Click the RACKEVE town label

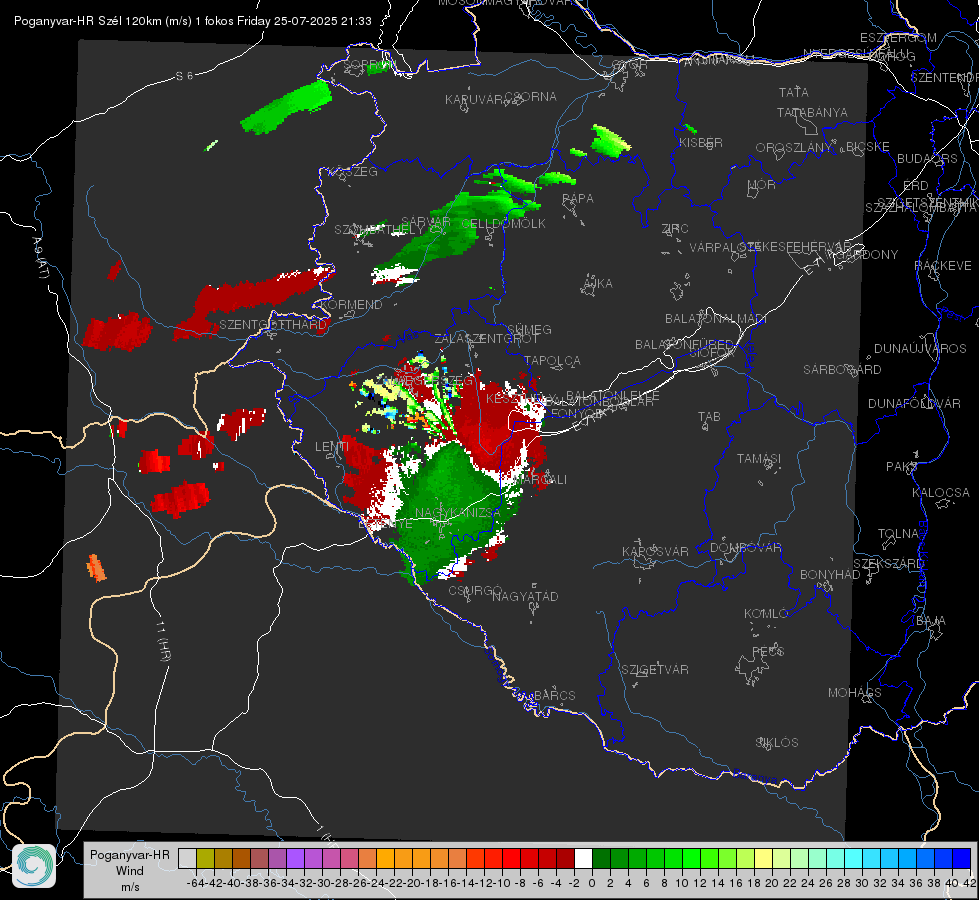point(943,266)
